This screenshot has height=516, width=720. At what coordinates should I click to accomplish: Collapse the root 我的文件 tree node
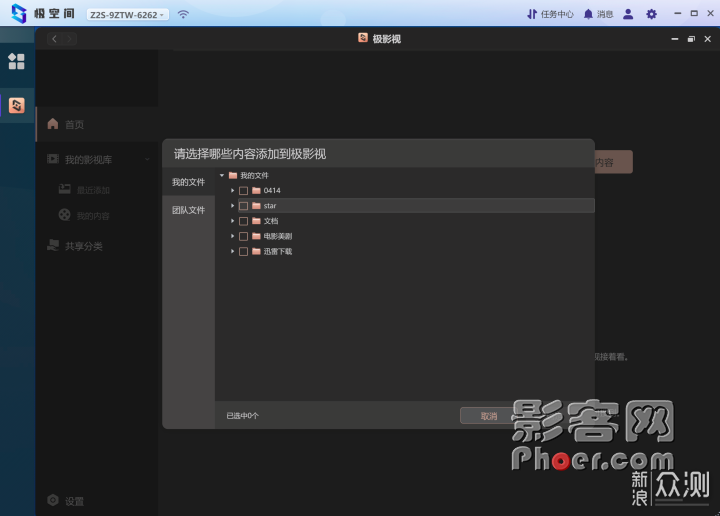click(x=222, y=175)
